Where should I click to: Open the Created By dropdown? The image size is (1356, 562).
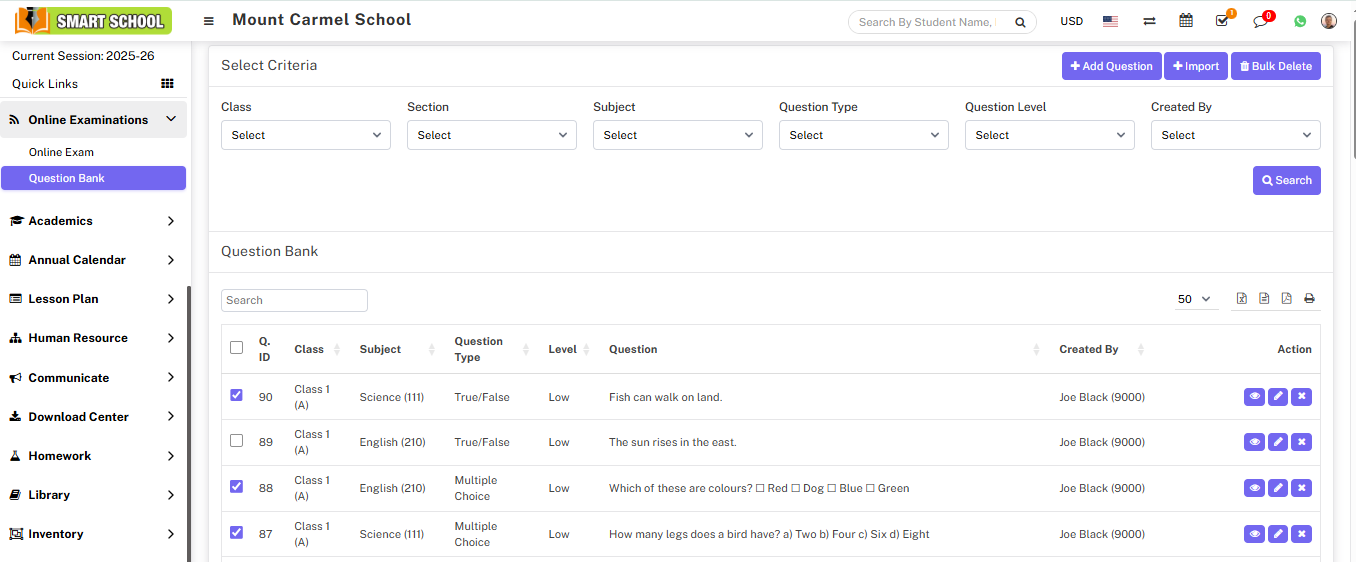(x=1235, y=135)
